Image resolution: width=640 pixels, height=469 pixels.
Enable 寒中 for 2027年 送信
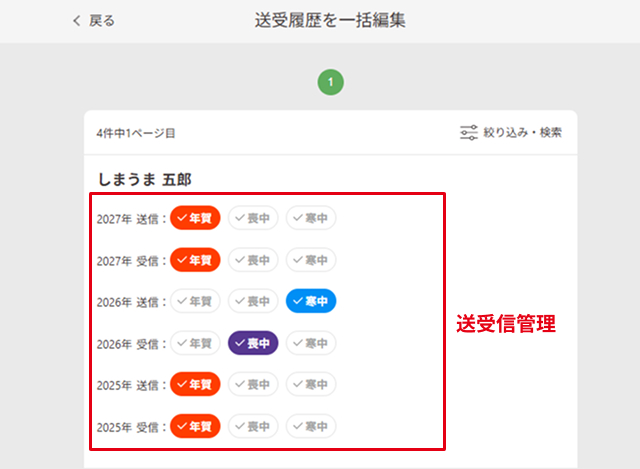point(311,218)
